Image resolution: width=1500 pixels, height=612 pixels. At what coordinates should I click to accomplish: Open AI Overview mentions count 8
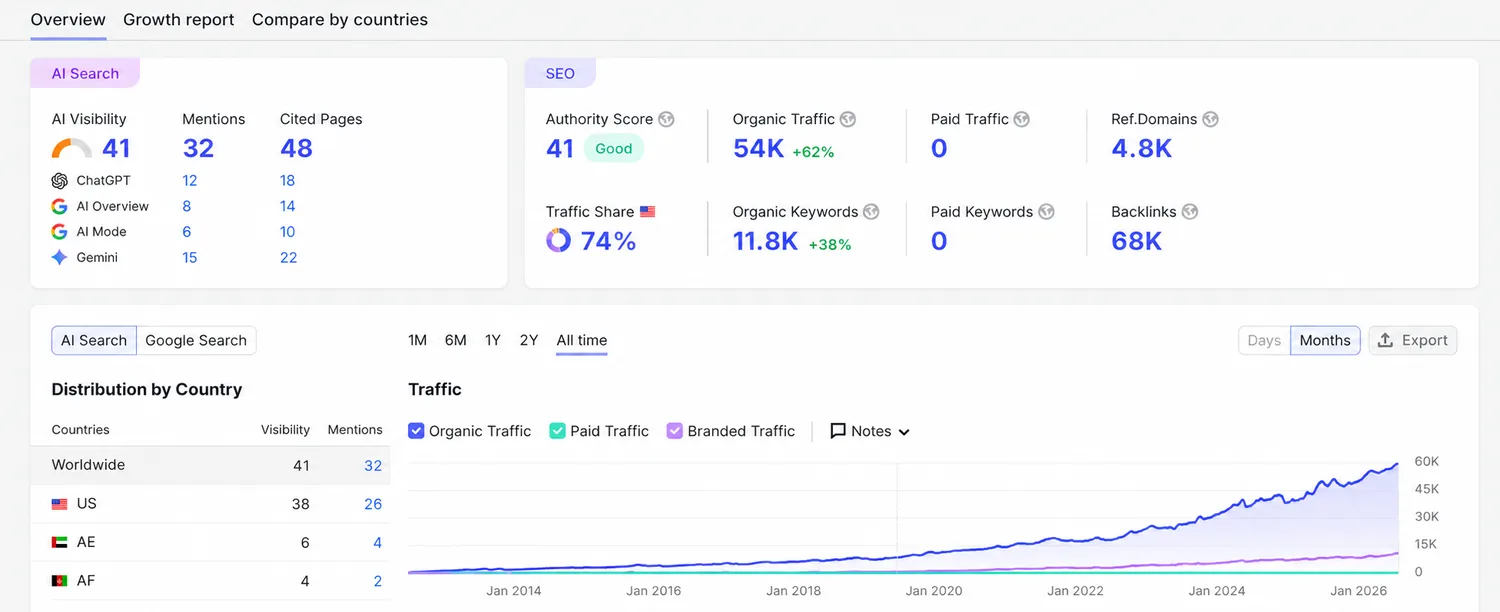click(186, 206)
